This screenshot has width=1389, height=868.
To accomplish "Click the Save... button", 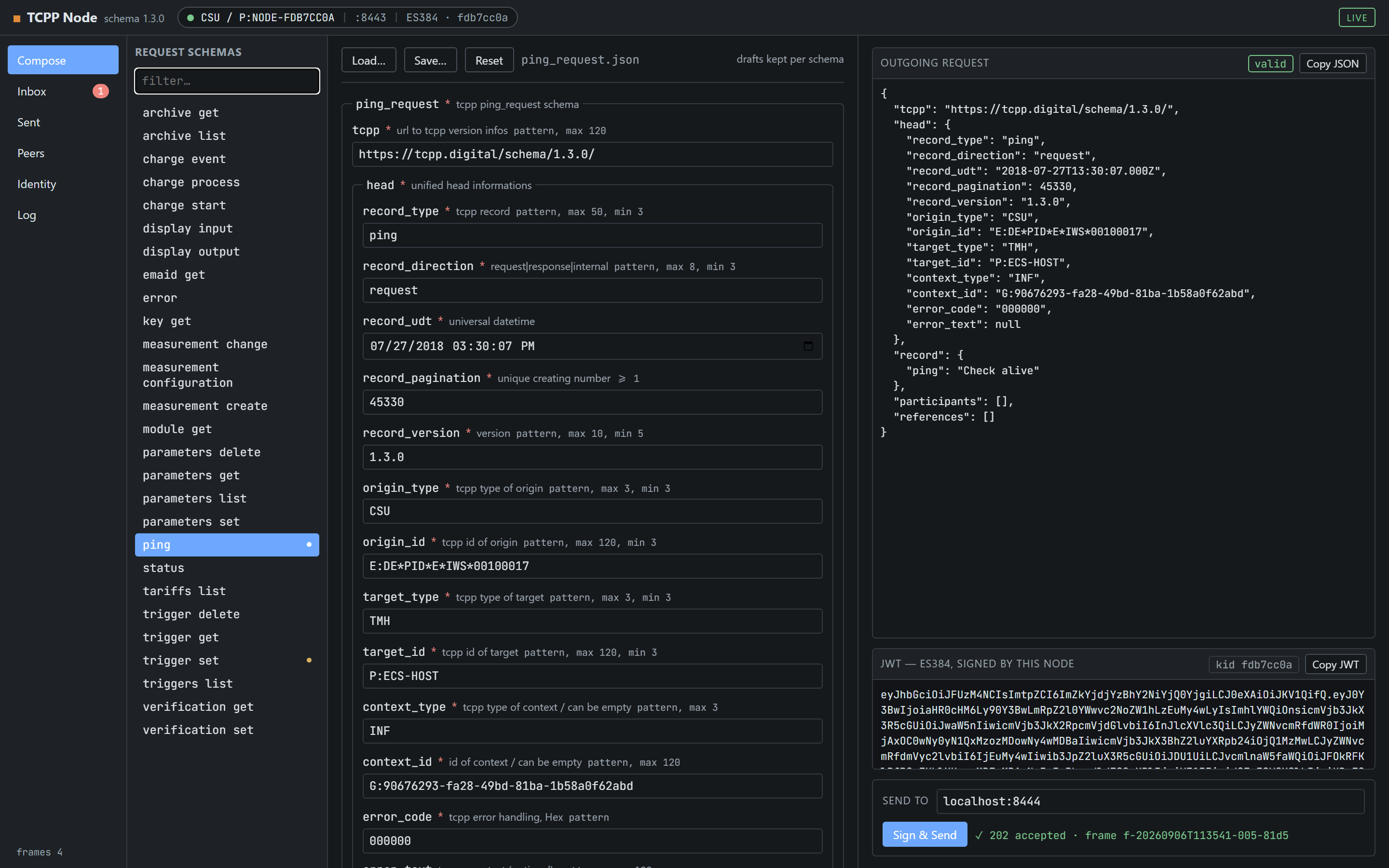I will (430, 60).
